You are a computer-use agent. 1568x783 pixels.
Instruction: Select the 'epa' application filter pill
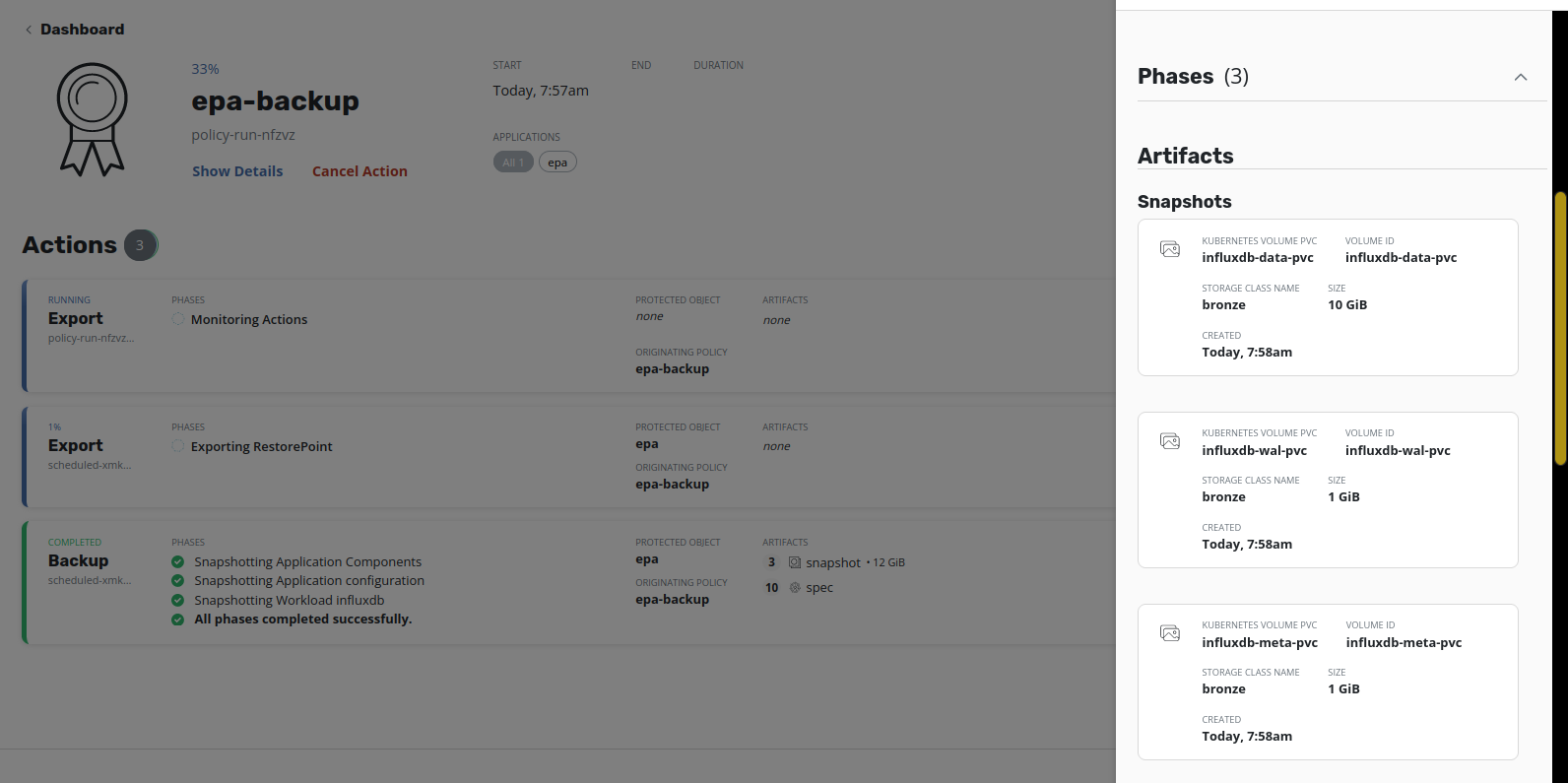(557, 163)
